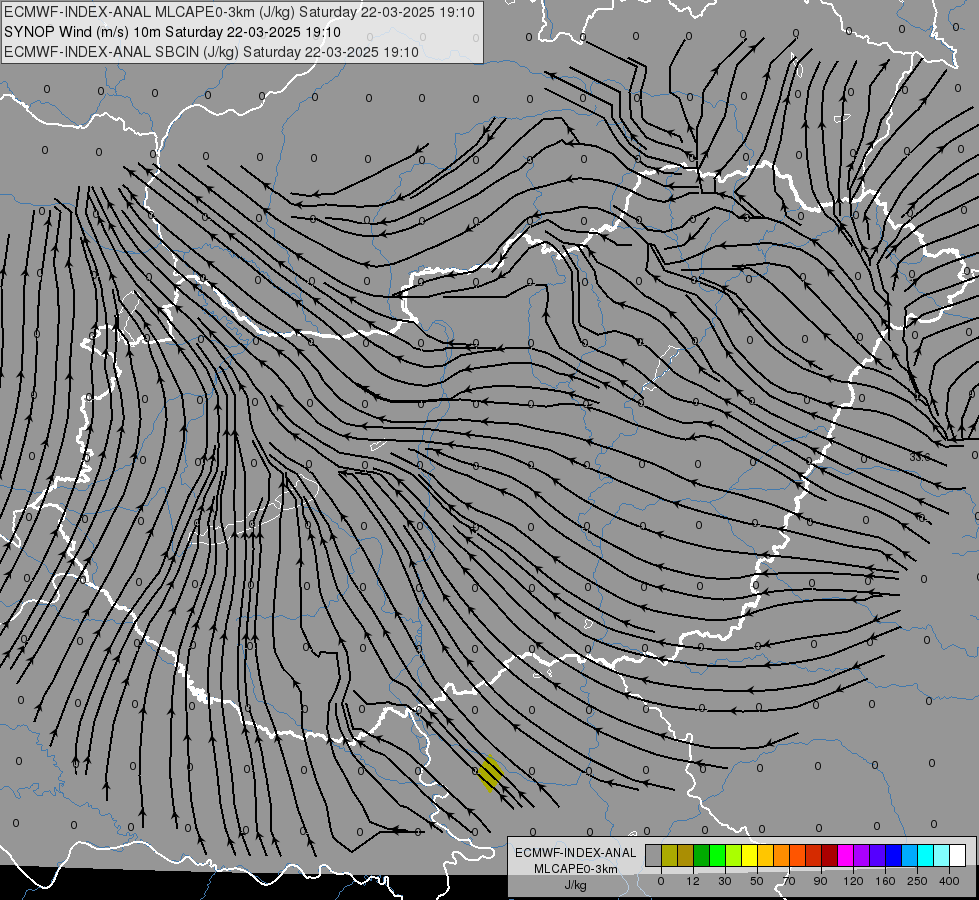Click the 33.6 value label on map
The width and height of the screenshot is (979, 900).
click(x=919, y=457)
